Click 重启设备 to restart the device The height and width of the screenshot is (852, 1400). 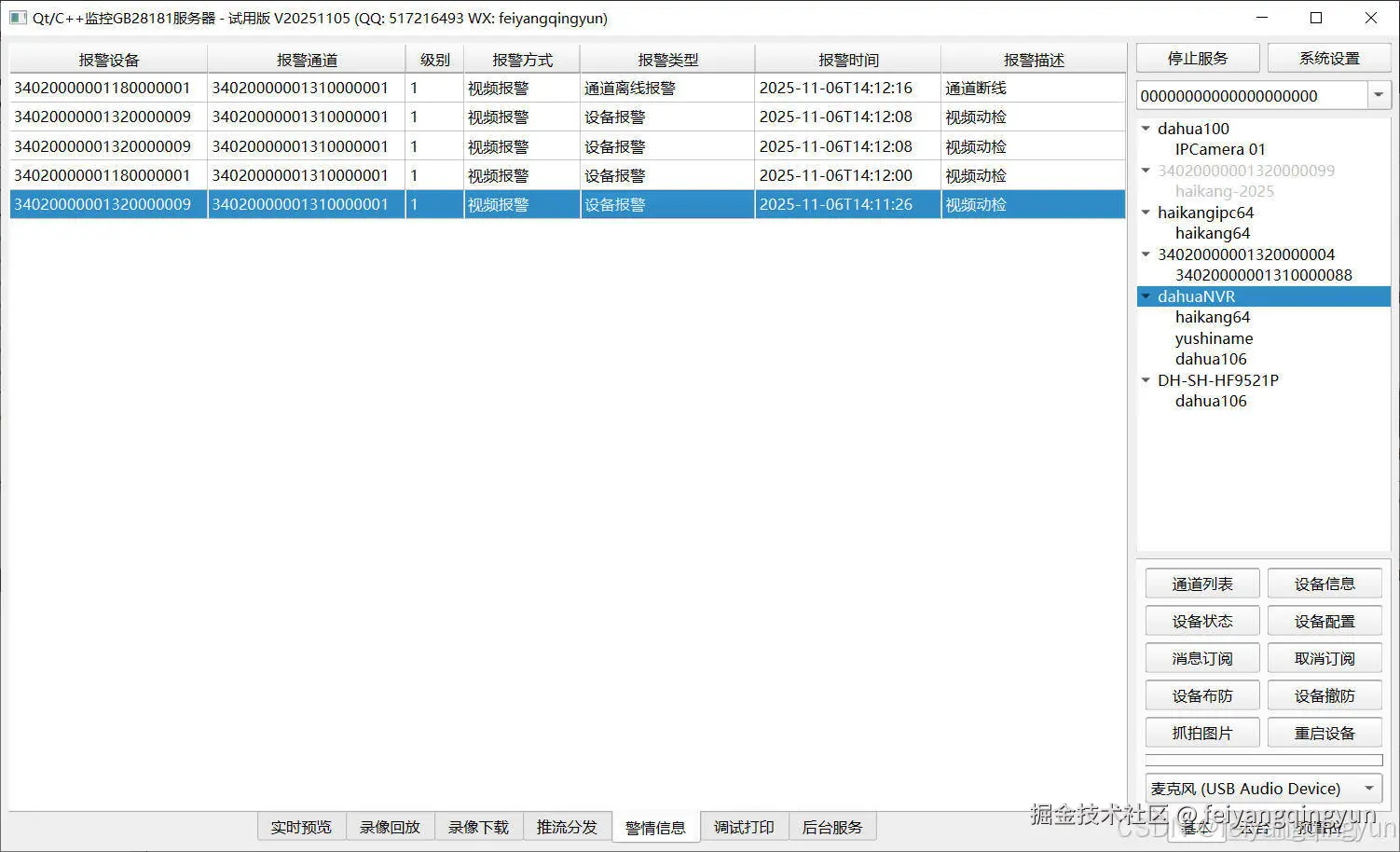pyautogui.click(x=1325, y=732)
